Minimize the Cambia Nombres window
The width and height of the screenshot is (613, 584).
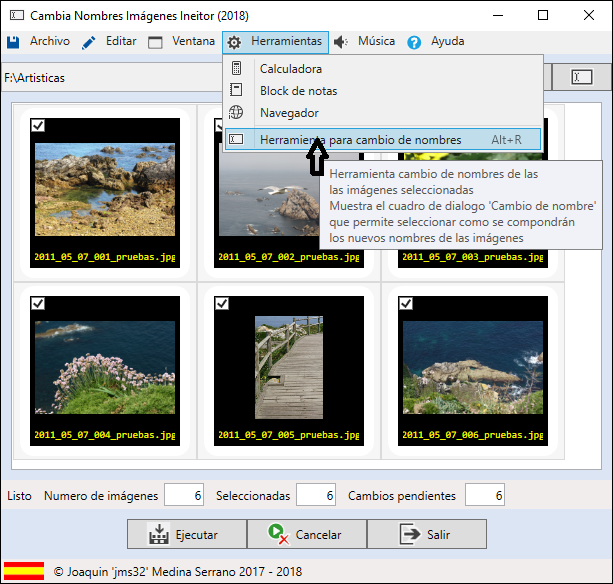tap(498, 15)
